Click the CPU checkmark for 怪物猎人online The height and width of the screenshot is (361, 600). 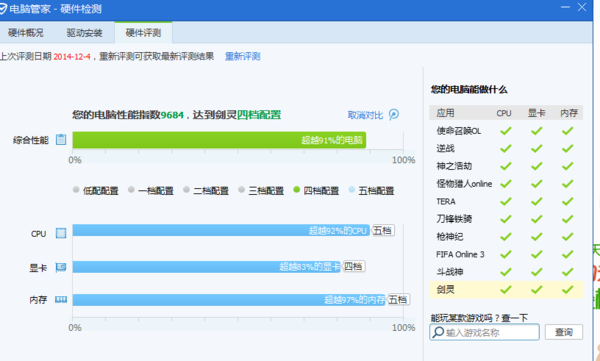point(506,184)
